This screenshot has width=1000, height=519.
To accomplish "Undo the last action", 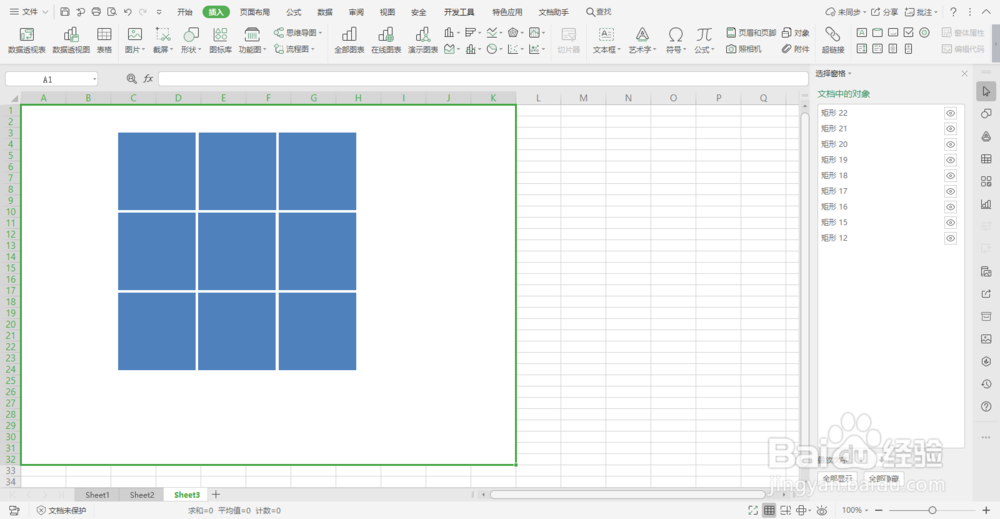I will (128, 11).
